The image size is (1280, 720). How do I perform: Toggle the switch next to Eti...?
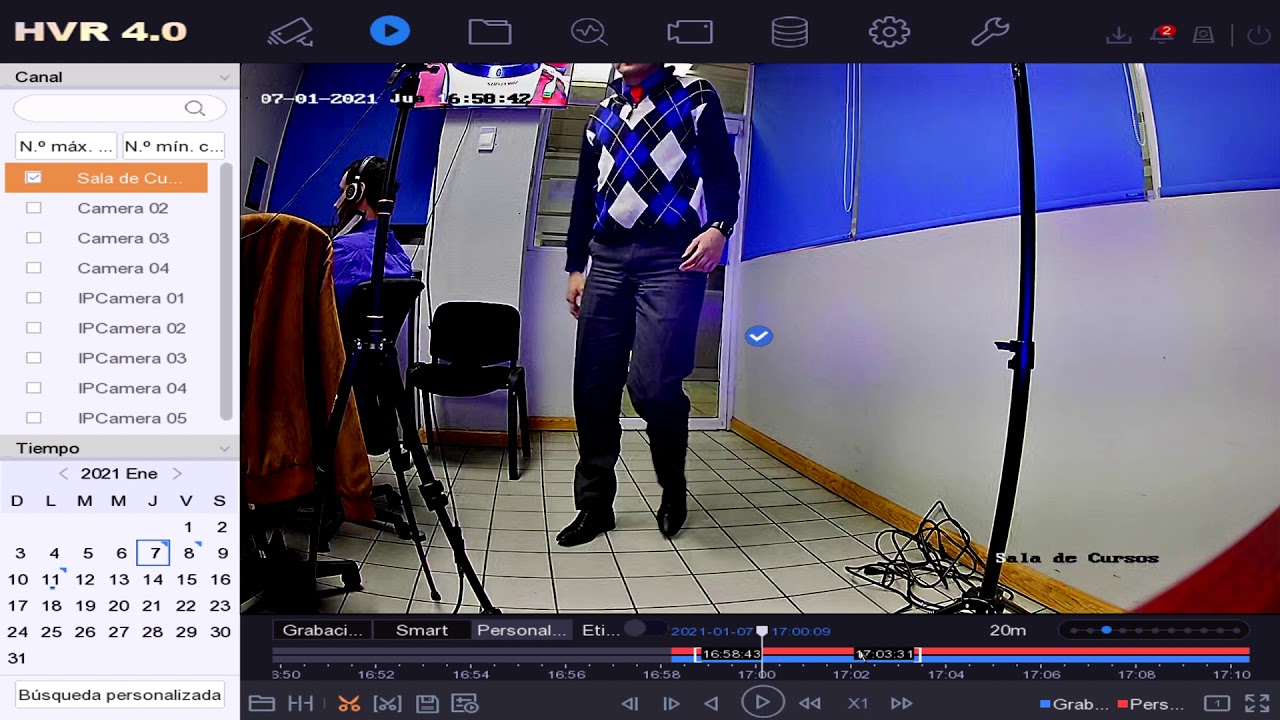[645, 629]
